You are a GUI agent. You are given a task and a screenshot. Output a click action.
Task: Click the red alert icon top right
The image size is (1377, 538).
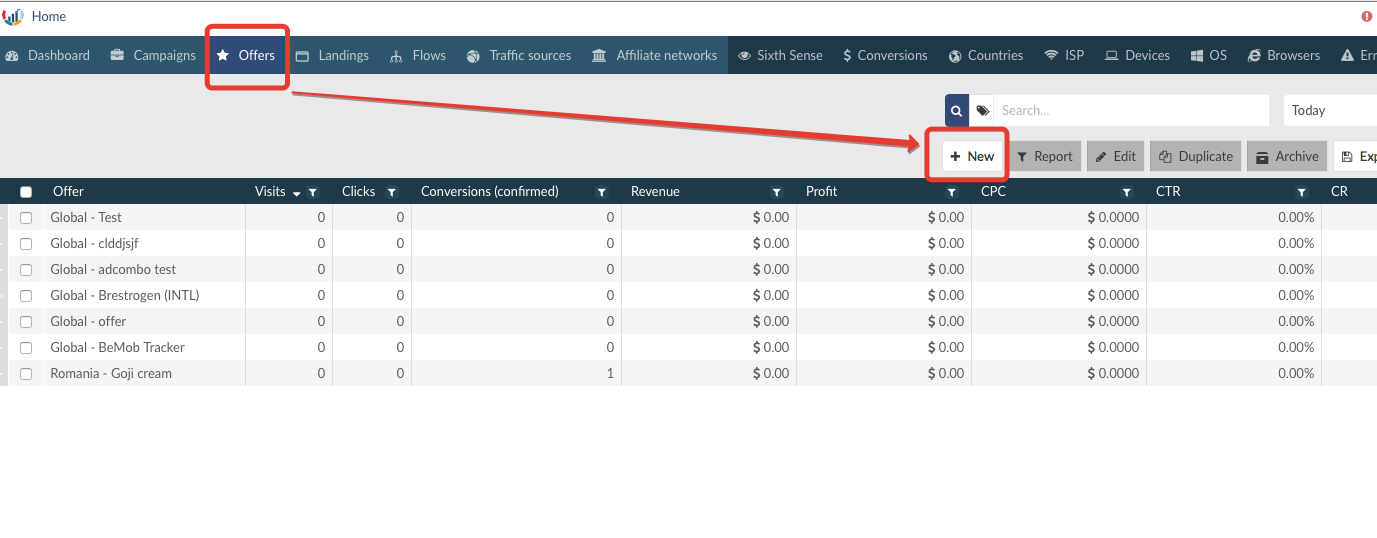(x=1367, y=17)
